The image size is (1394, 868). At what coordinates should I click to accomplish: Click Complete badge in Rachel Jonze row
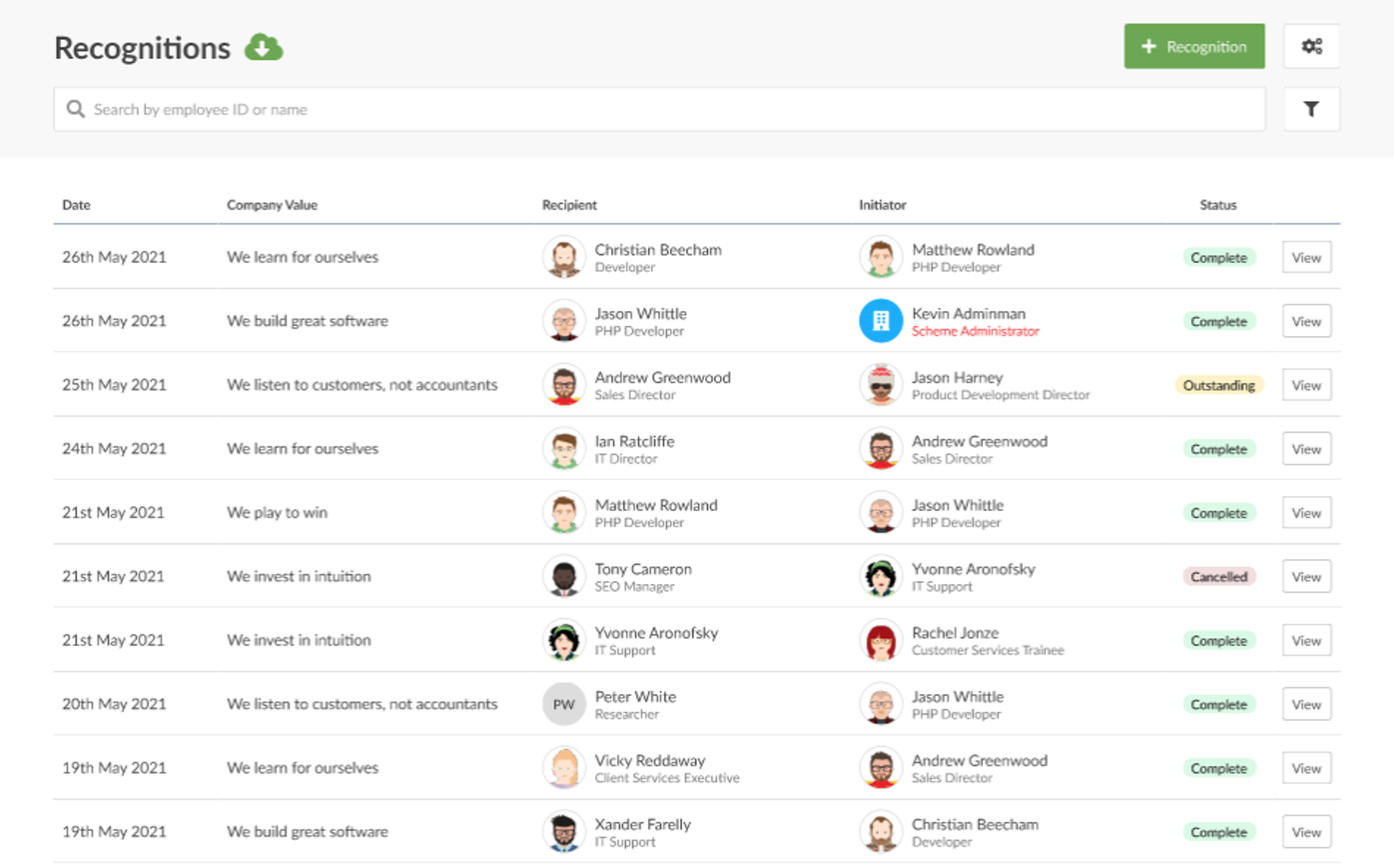coord(1219,640)
